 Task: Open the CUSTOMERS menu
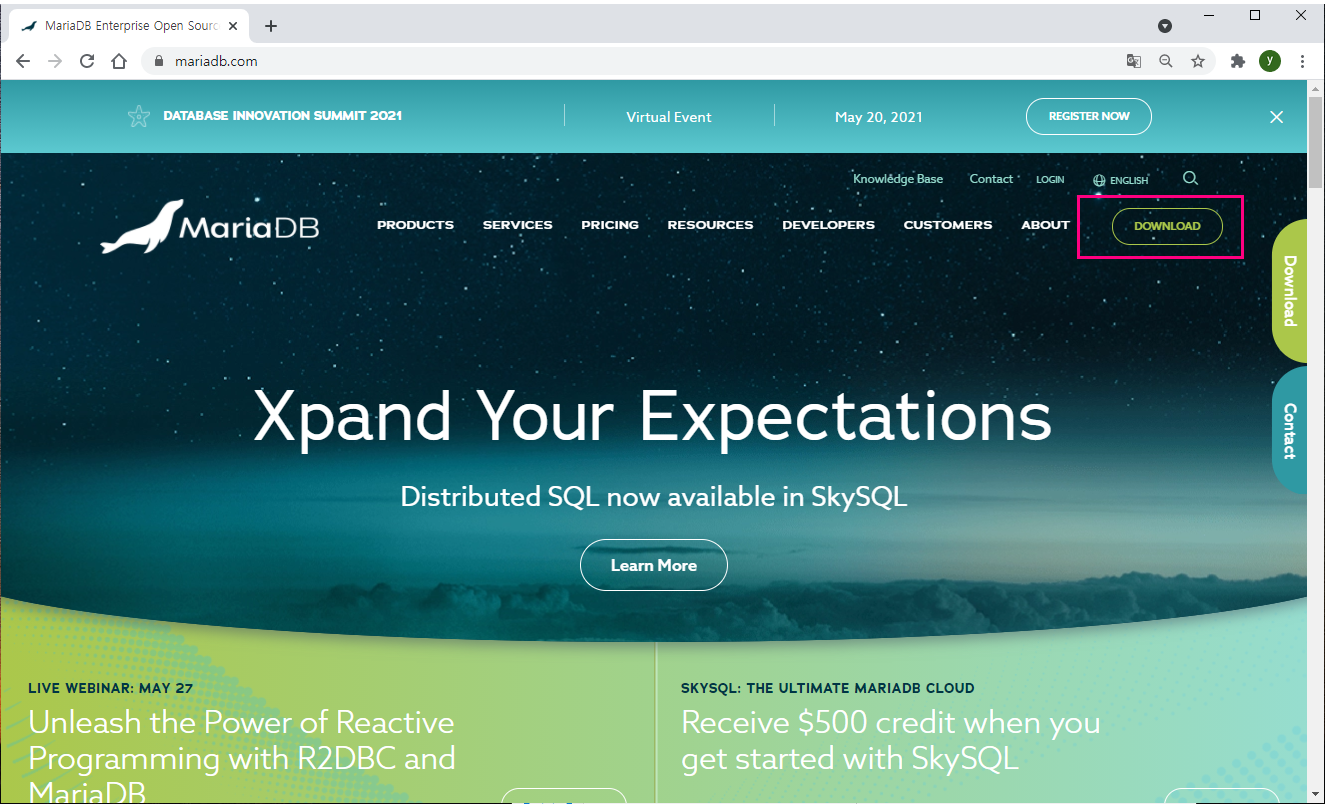[x=948, y=225]
